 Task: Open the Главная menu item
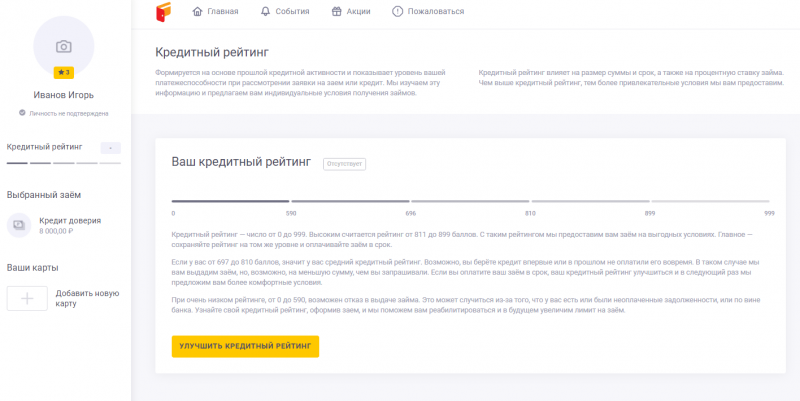coord(222,12)
